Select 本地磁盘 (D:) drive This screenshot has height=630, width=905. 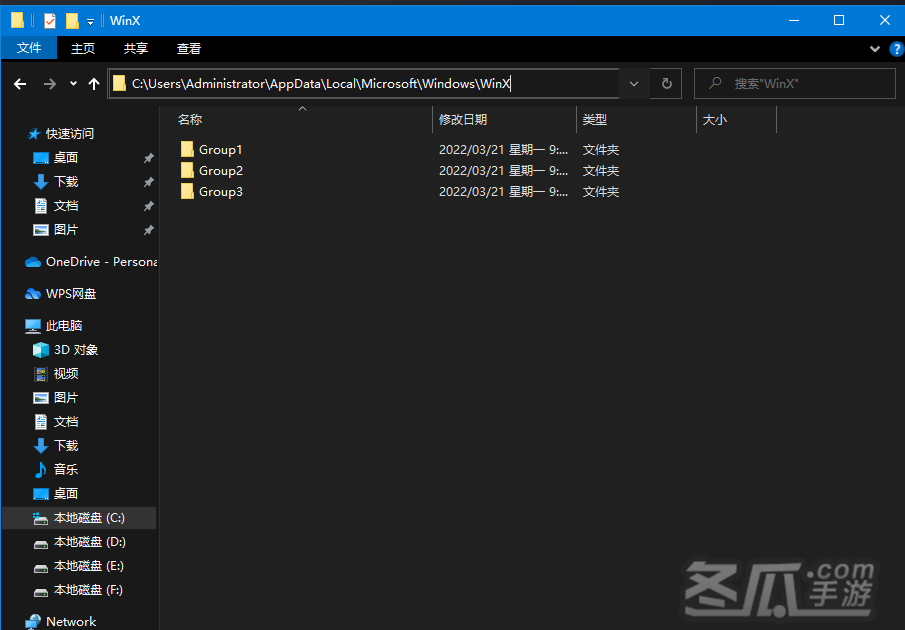pos(89,542)
